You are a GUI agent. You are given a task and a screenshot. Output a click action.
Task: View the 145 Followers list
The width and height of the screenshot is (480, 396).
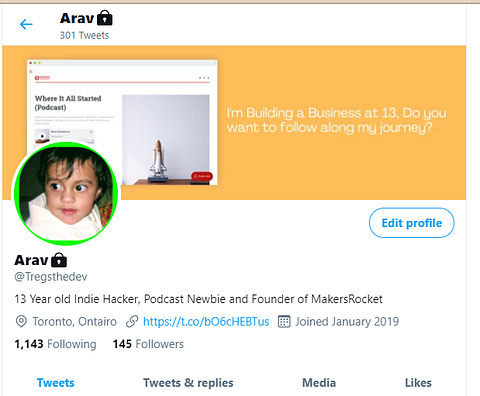[x=148, y=344]
